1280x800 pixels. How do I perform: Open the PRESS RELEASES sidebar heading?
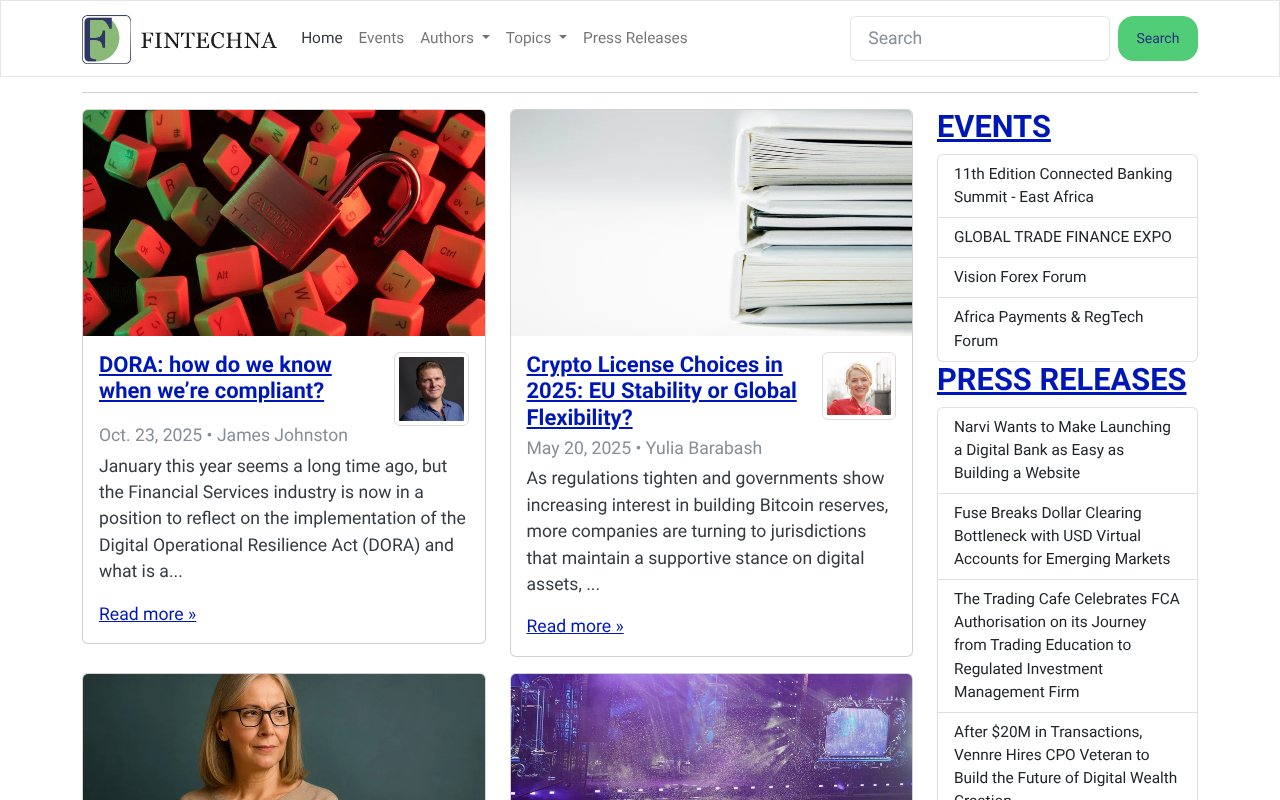(x=1062, y=380)
